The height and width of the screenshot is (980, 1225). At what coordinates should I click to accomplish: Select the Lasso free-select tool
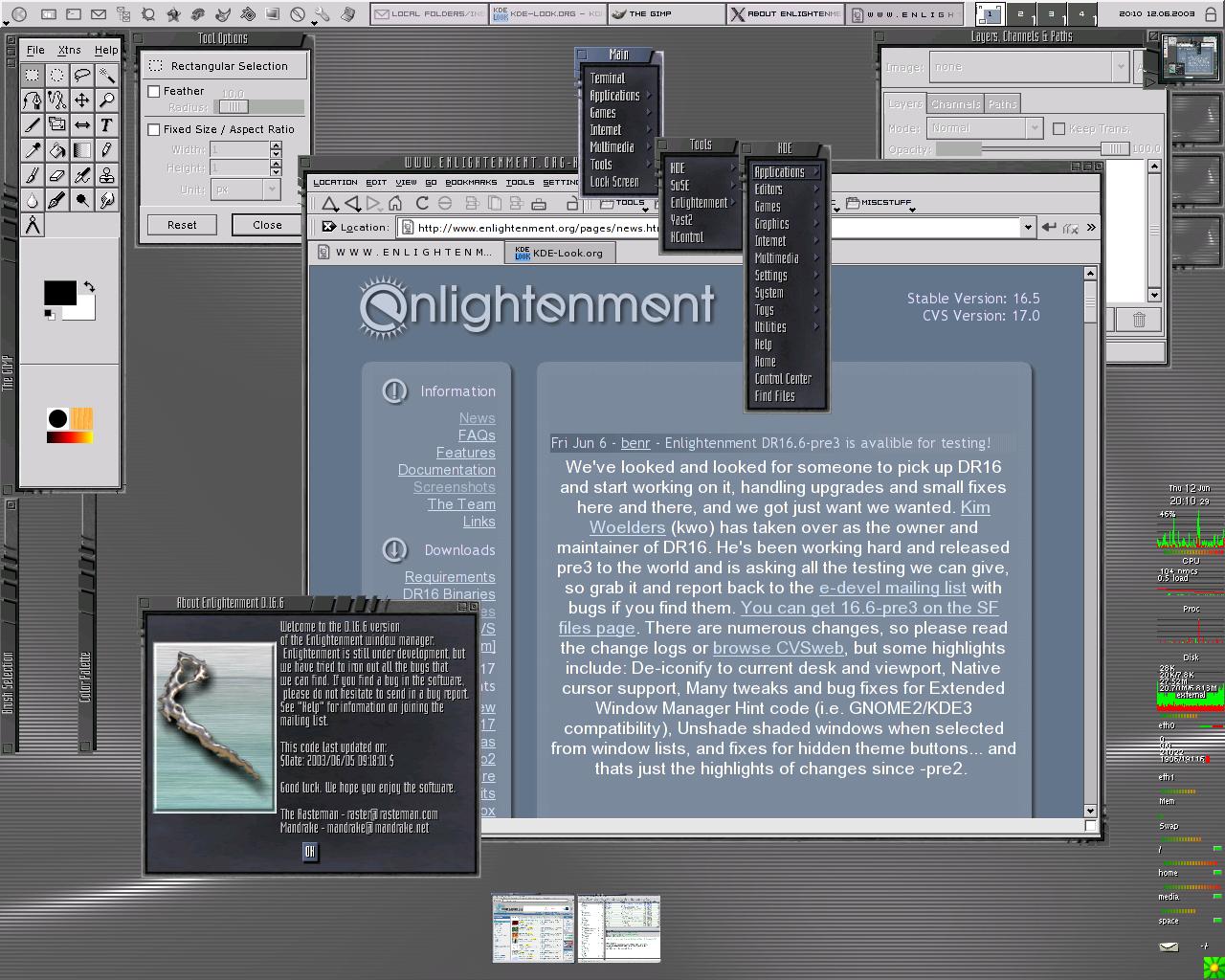(82, 75)
